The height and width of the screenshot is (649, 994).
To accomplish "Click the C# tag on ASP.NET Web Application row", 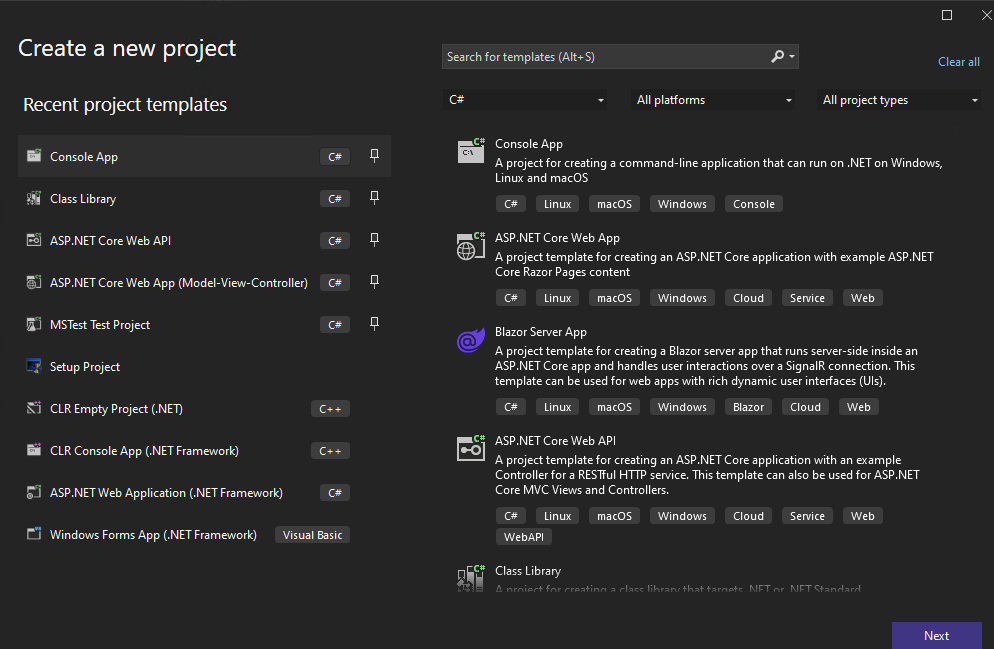I will (335, 492).
